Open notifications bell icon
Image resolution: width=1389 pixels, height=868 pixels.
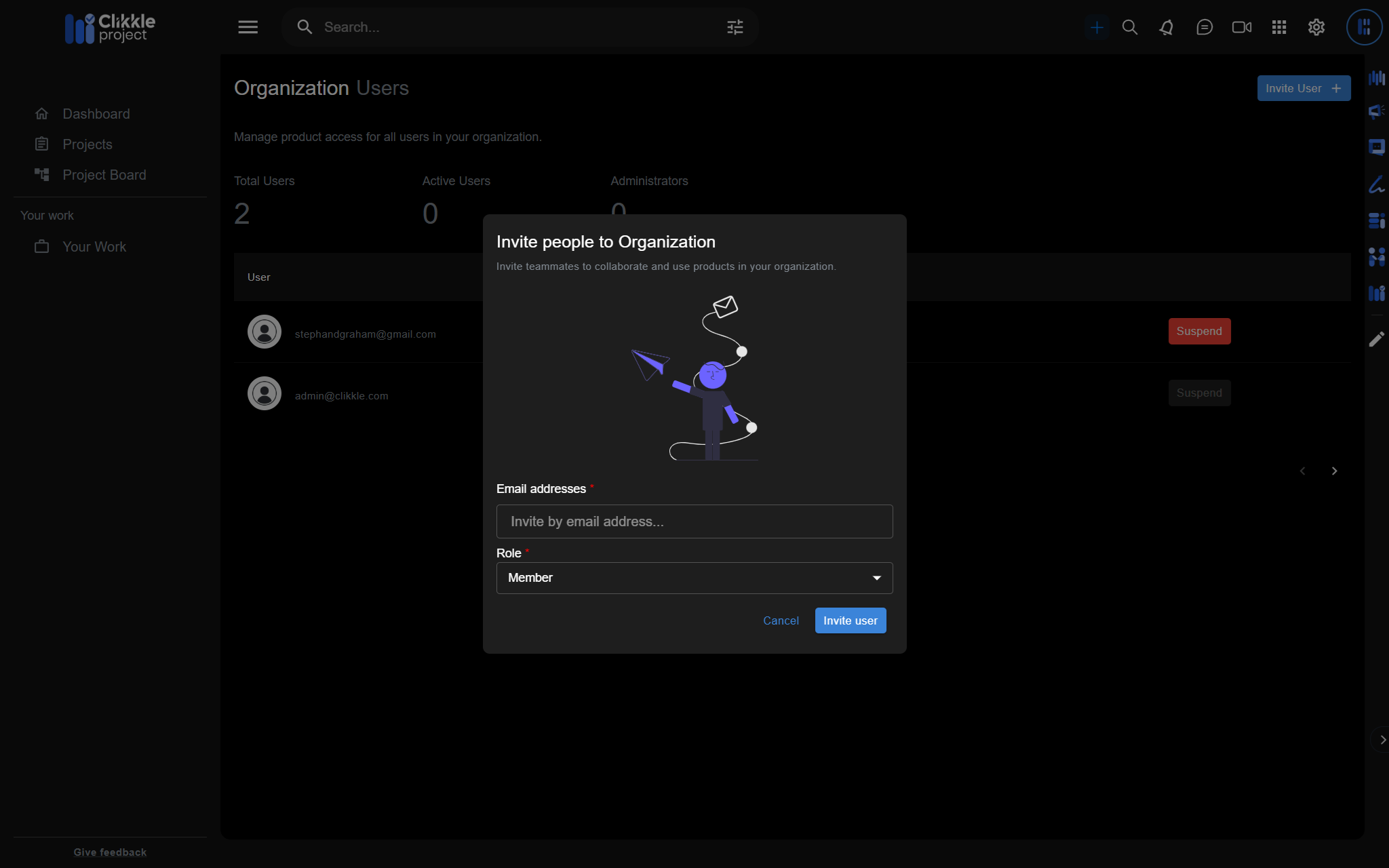pos(1167,27)
